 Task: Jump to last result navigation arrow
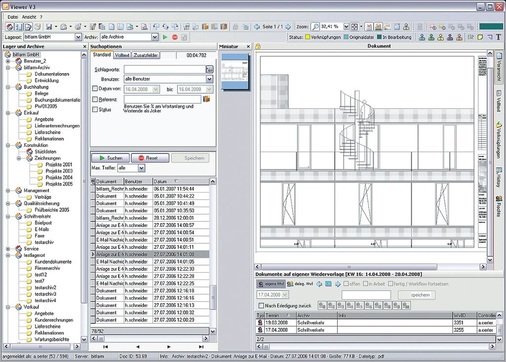pyautogui.click(x=201, y=347)
